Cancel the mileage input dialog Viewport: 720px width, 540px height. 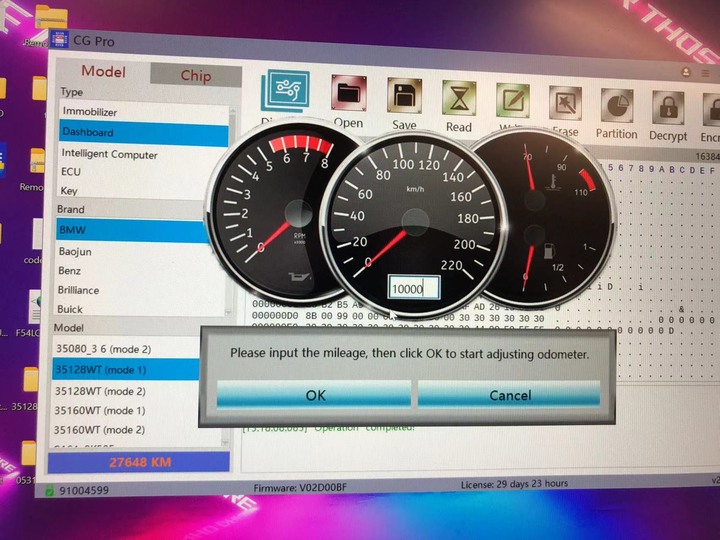[509, 395]
